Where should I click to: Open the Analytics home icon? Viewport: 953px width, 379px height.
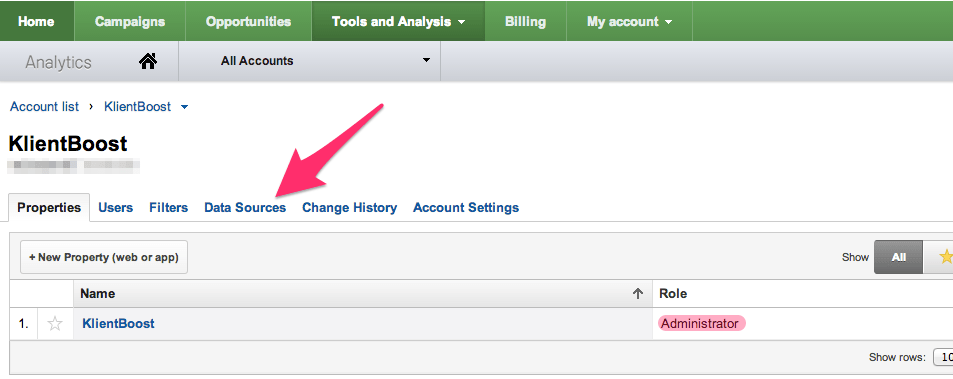148,61
